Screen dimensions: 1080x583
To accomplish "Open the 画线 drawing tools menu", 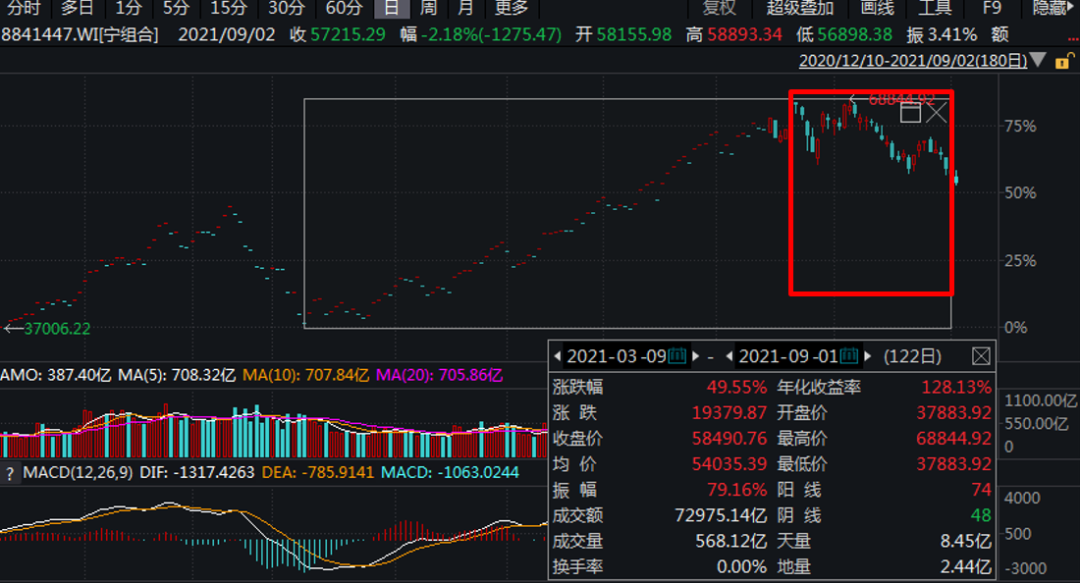I will point(878,8).
